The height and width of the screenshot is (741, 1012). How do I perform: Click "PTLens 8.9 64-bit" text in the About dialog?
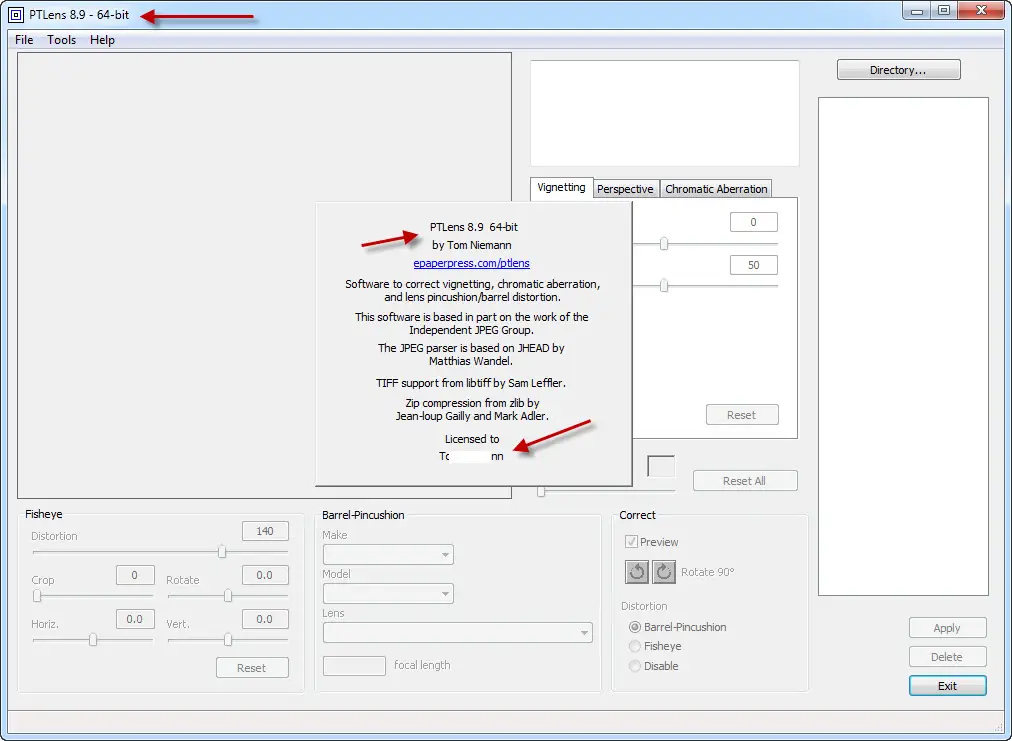[474, 227]
